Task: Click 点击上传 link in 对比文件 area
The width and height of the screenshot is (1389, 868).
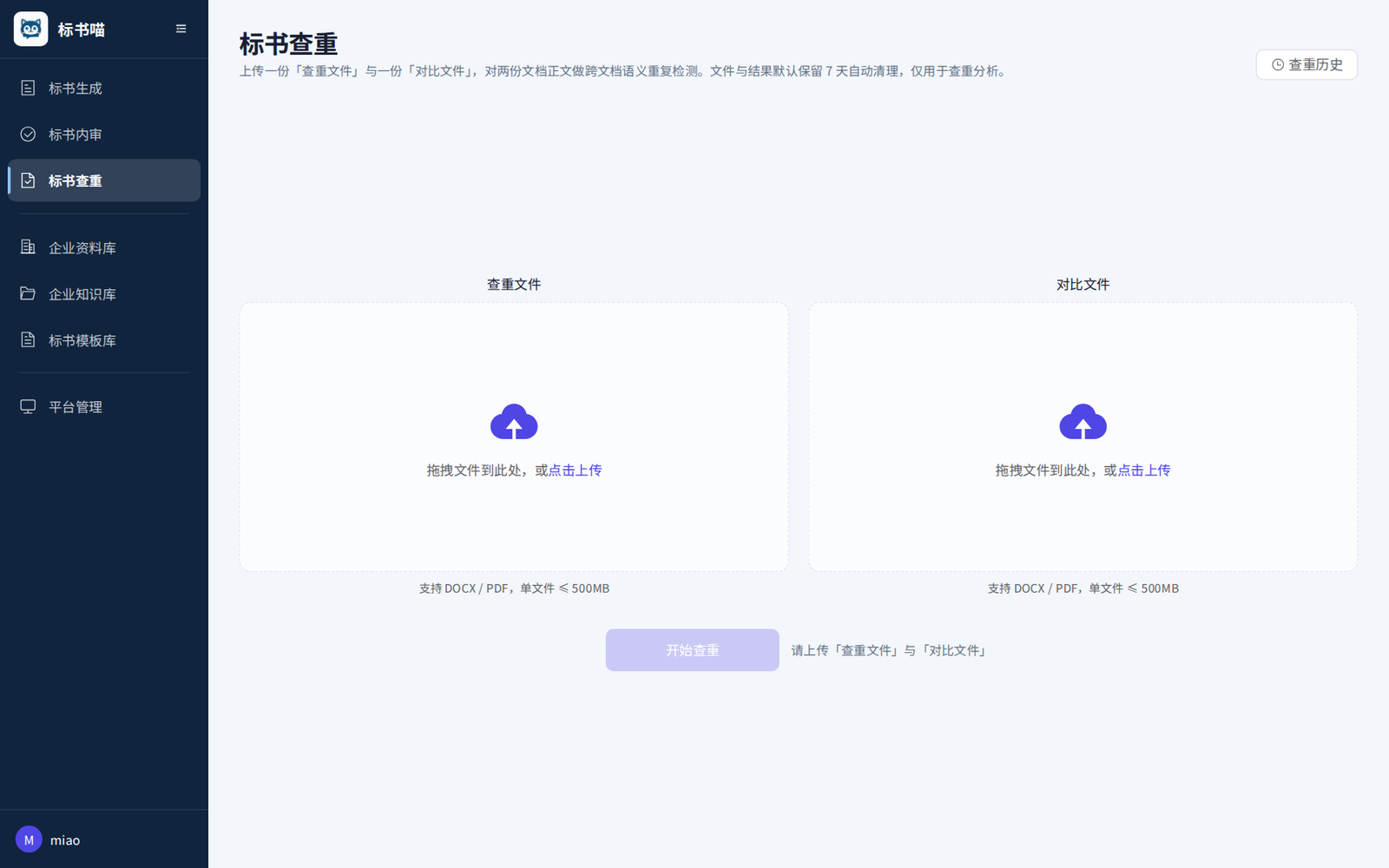Action: pos(1144,470)
